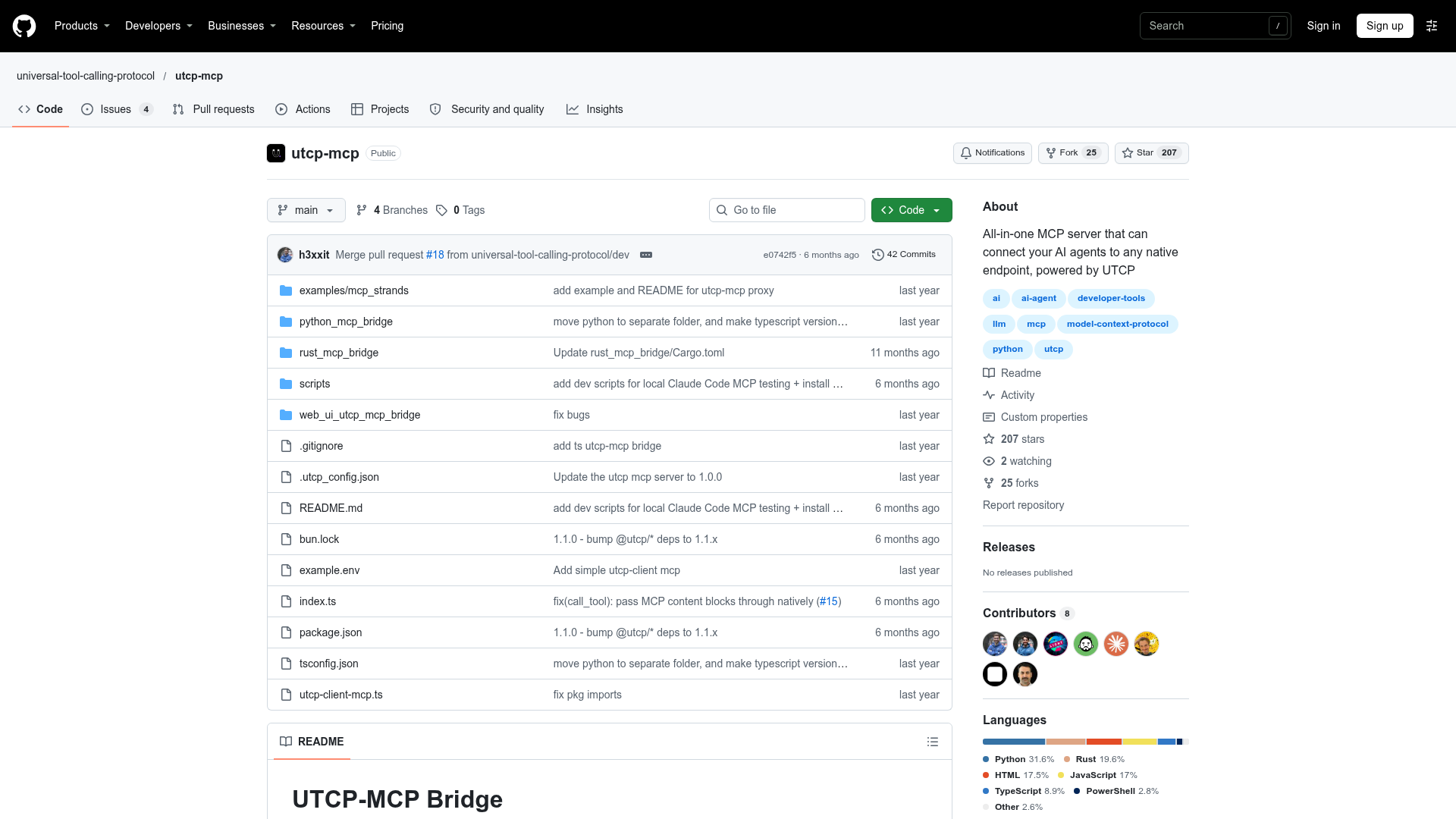View the 4 Branches list
Image resolution: width=1456 pixels, height=819 pixels.
coord(391,210)
